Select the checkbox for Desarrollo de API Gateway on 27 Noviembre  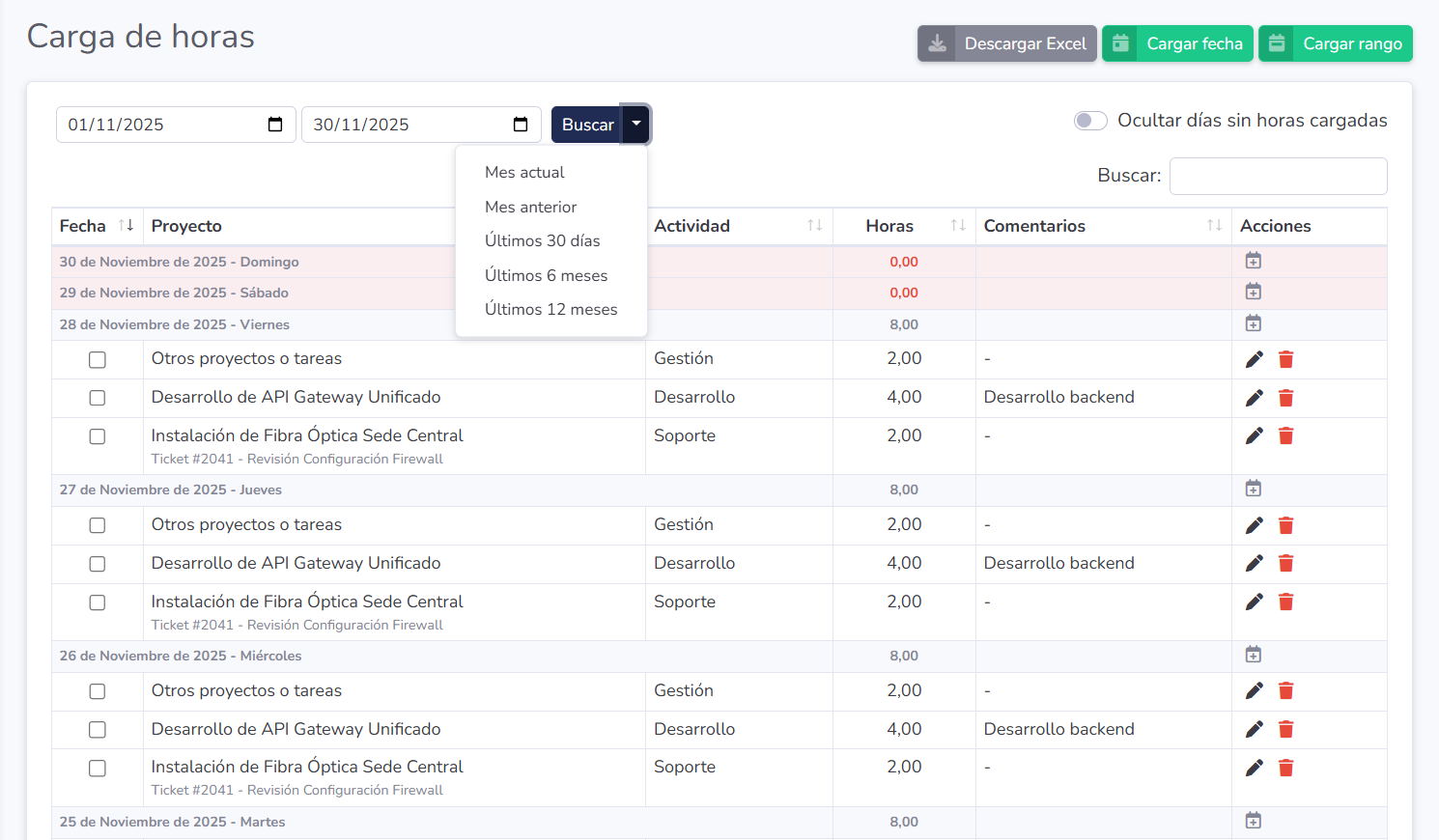click(x=97, y=563)
